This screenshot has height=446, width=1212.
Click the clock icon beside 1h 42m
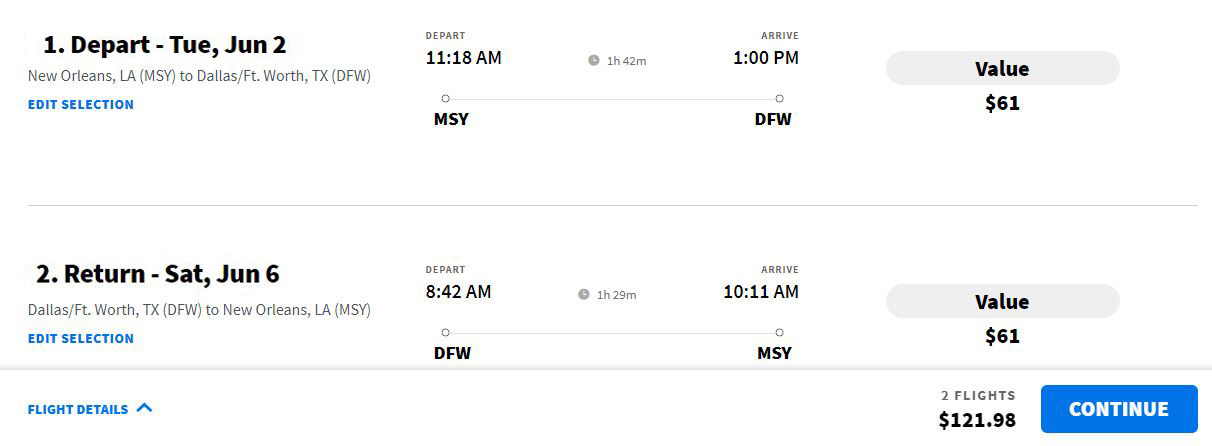(x=594, y=61)
